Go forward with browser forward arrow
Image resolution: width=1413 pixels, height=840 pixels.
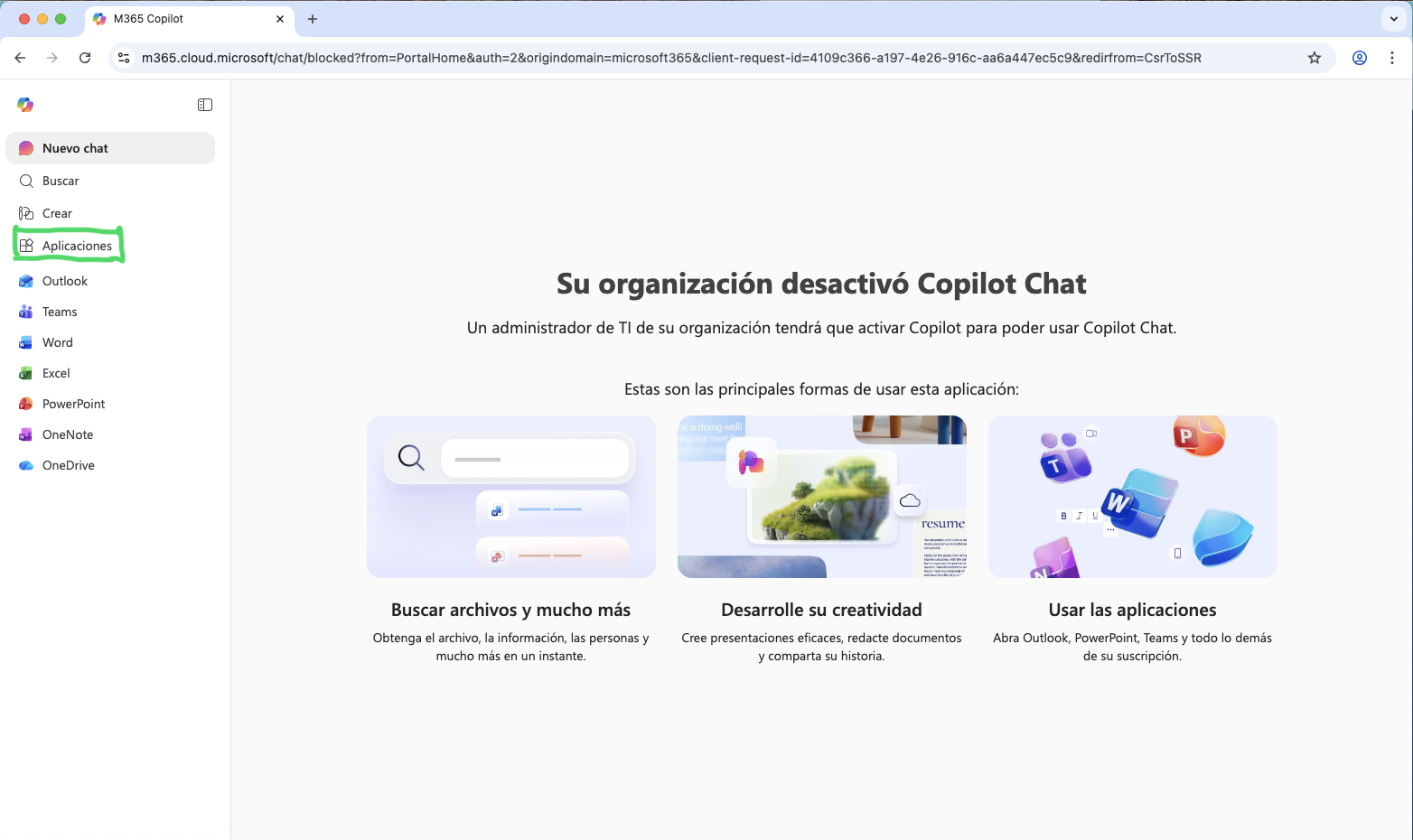point(52,58)
